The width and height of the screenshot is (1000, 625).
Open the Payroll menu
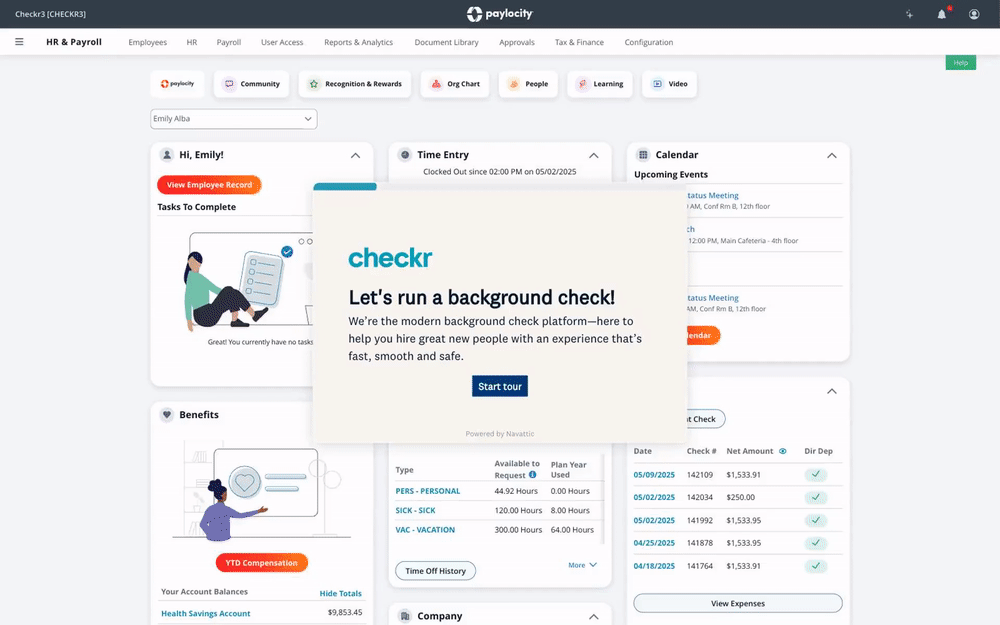228,42
